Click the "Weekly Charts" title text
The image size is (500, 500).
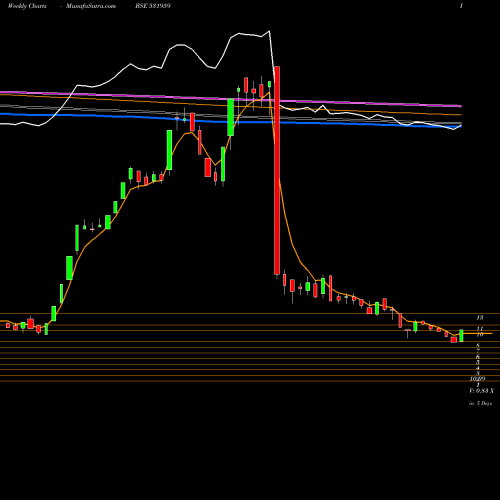27,6
